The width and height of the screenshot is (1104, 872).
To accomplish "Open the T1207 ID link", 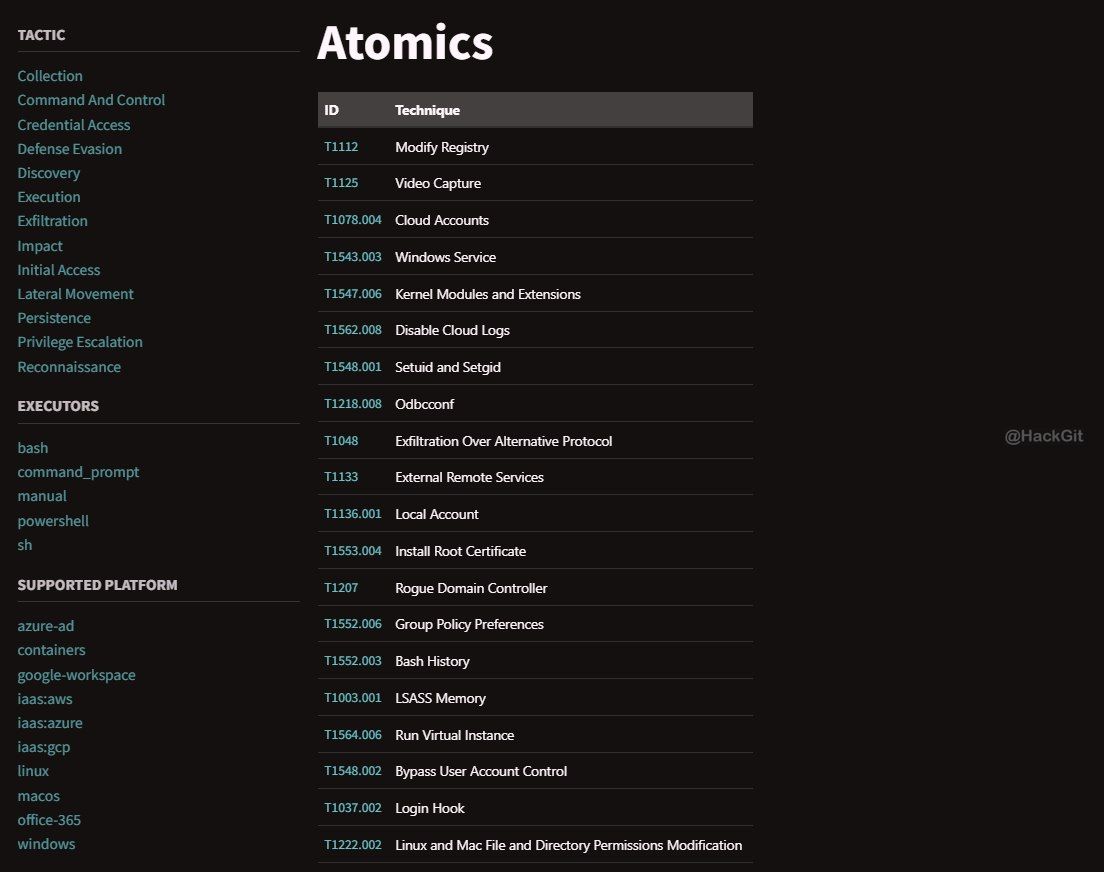I will pos(341,587).
